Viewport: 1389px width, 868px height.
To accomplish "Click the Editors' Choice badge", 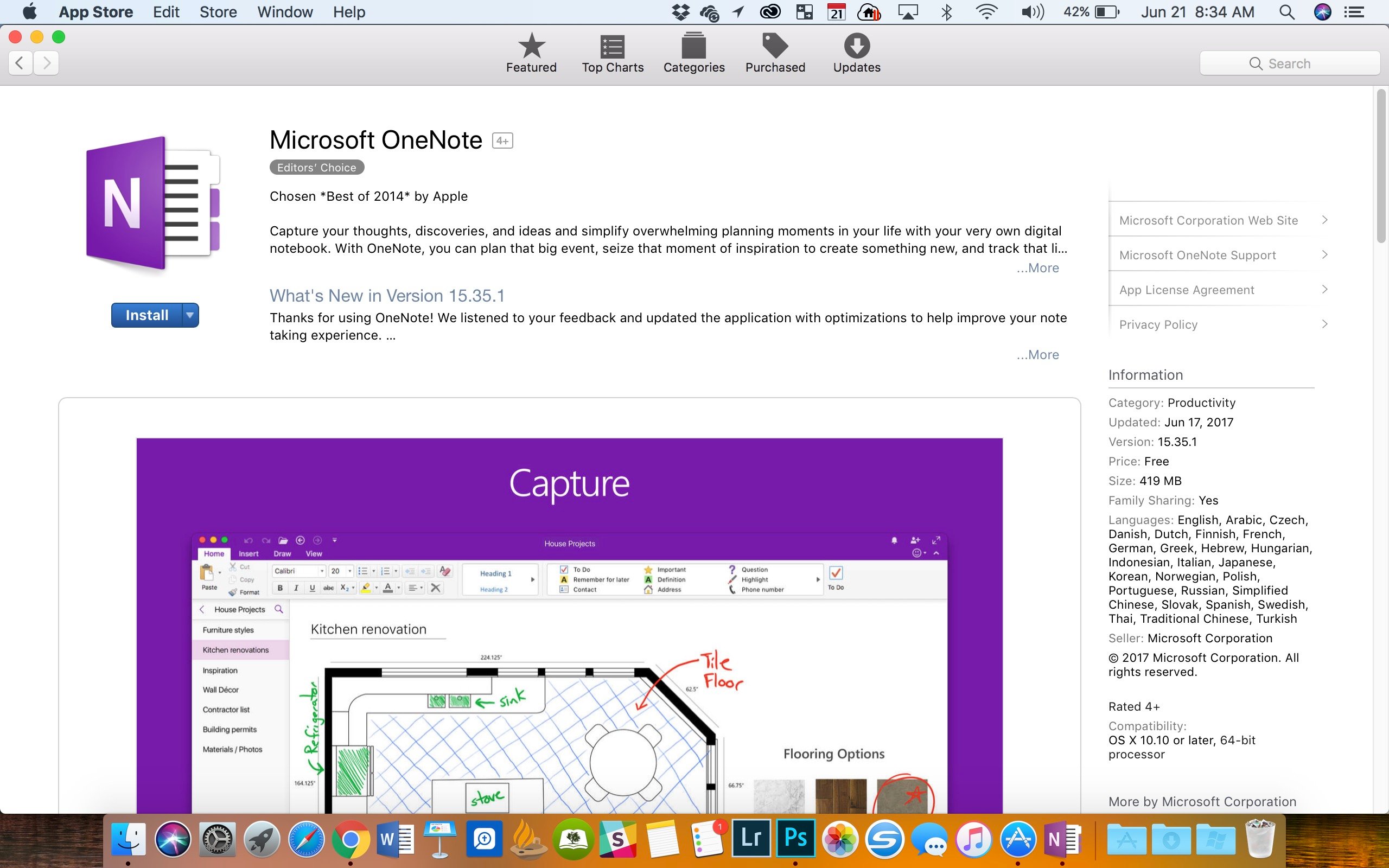I will coord(317,168).
